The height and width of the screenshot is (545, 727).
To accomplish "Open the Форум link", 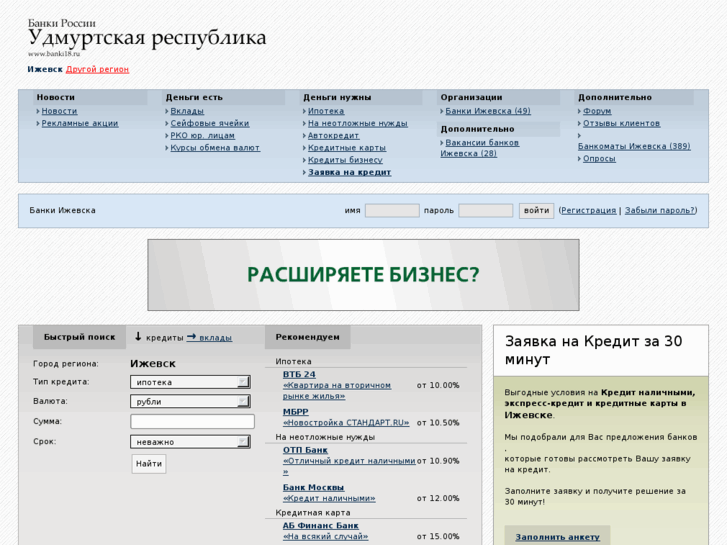I will point(597,111).
